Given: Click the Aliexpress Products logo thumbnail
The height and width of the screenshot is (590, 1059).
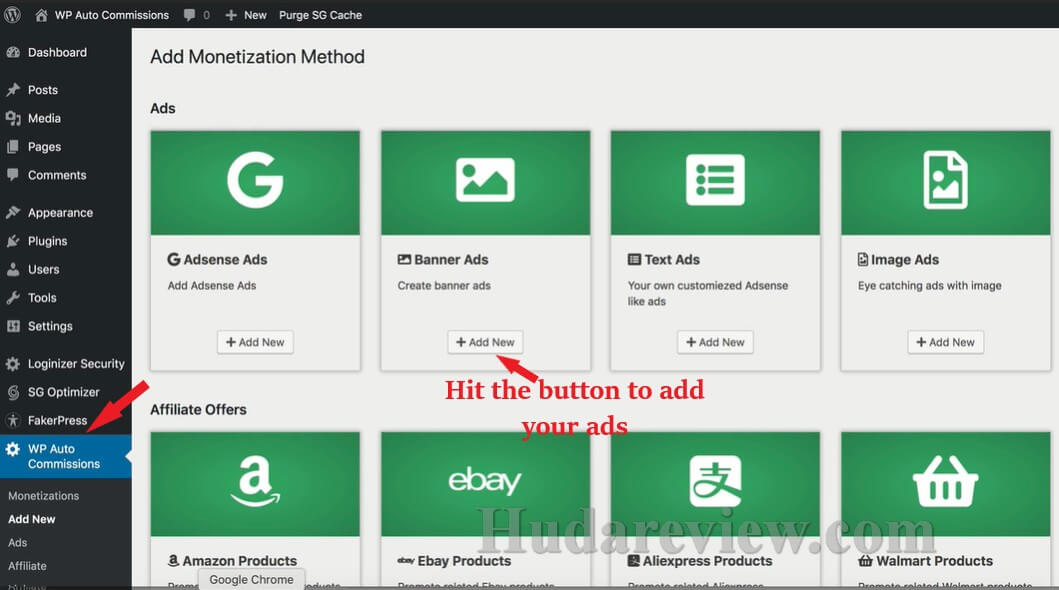Looking at the screenshot, I should coord(715,484).
